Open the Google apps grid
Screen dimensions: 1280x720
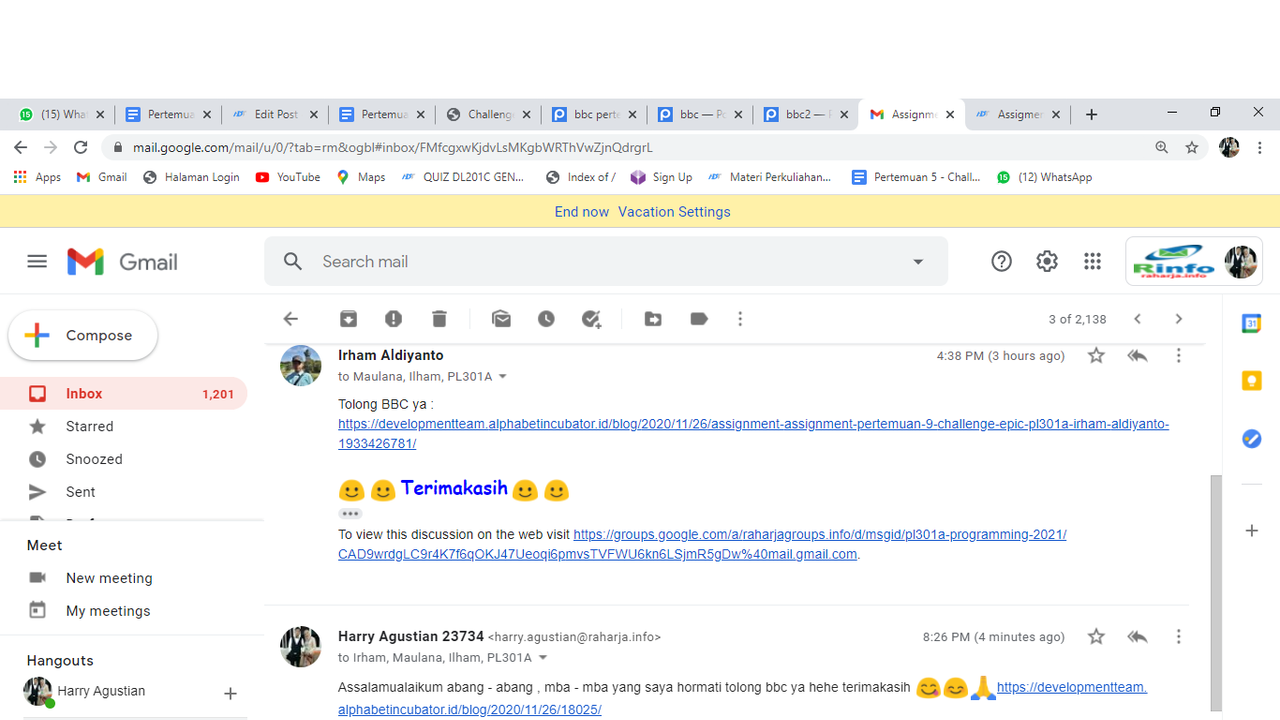1092,261
